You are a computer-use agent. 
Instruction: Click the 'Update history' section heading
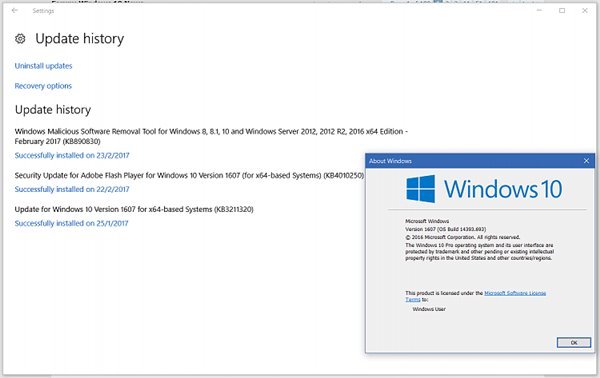pos(53,110)
